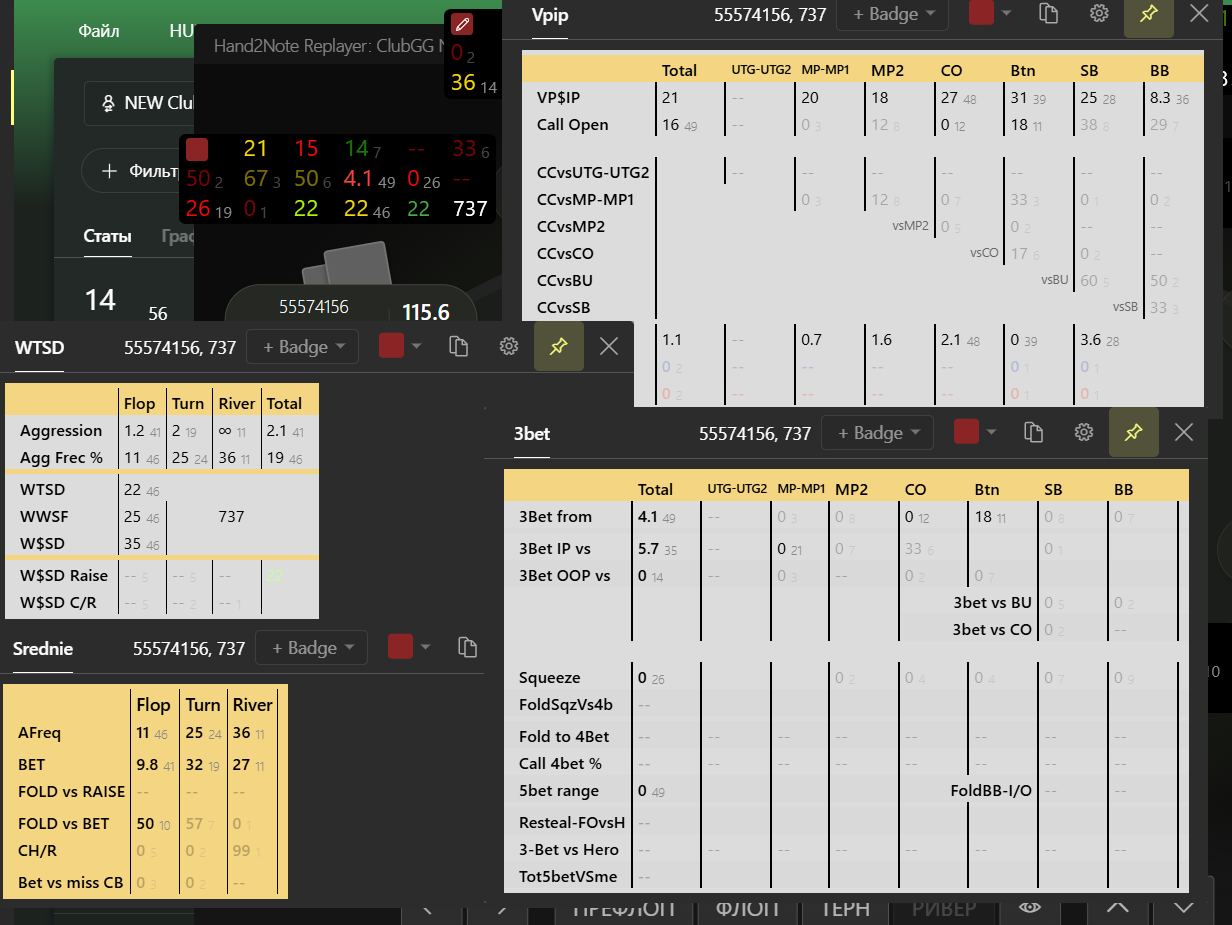The width and height of the screenshot is (1232, 925).
Task: Click the down chevron in the replayer bar
Action: (x=1184, y=907)
